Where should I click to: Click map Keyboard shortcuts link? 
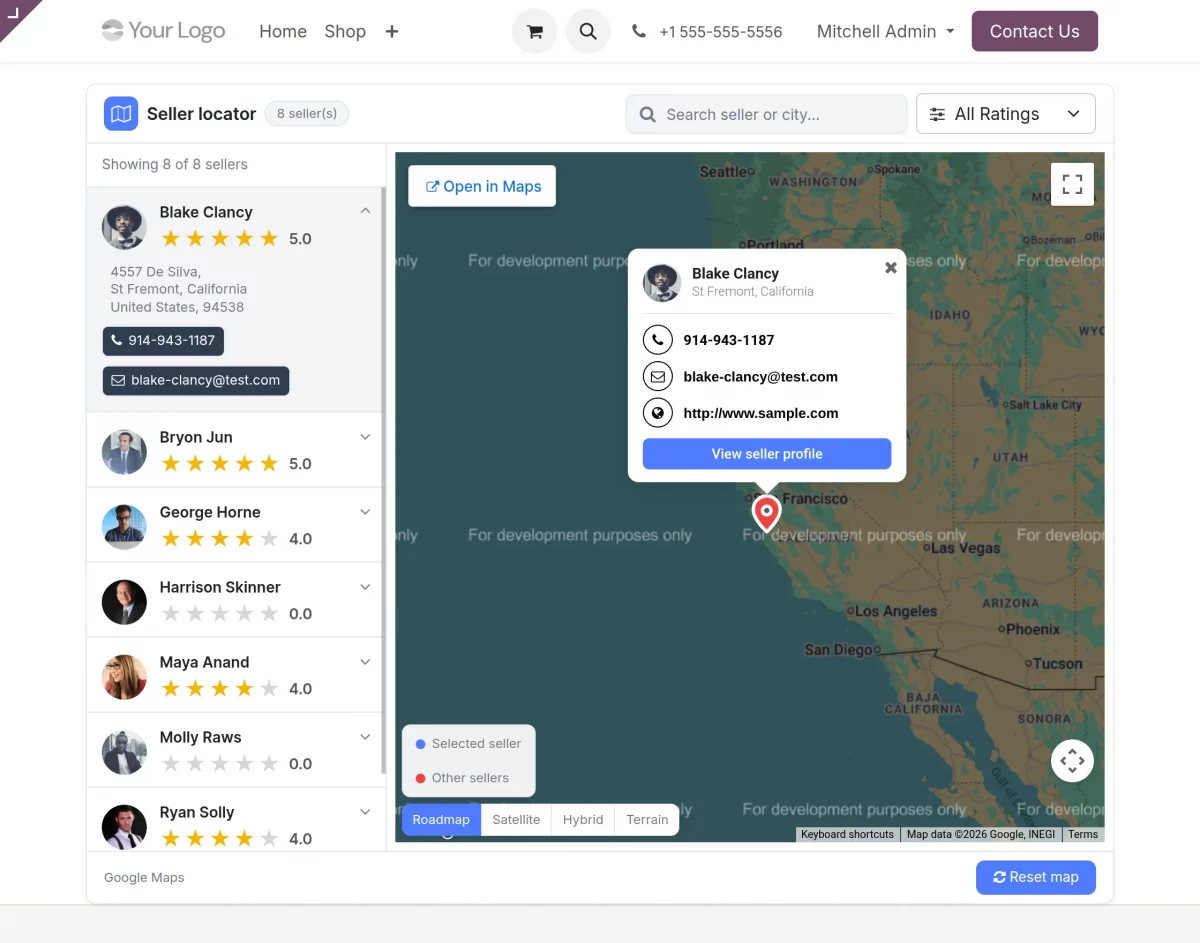tap(848, 834)
